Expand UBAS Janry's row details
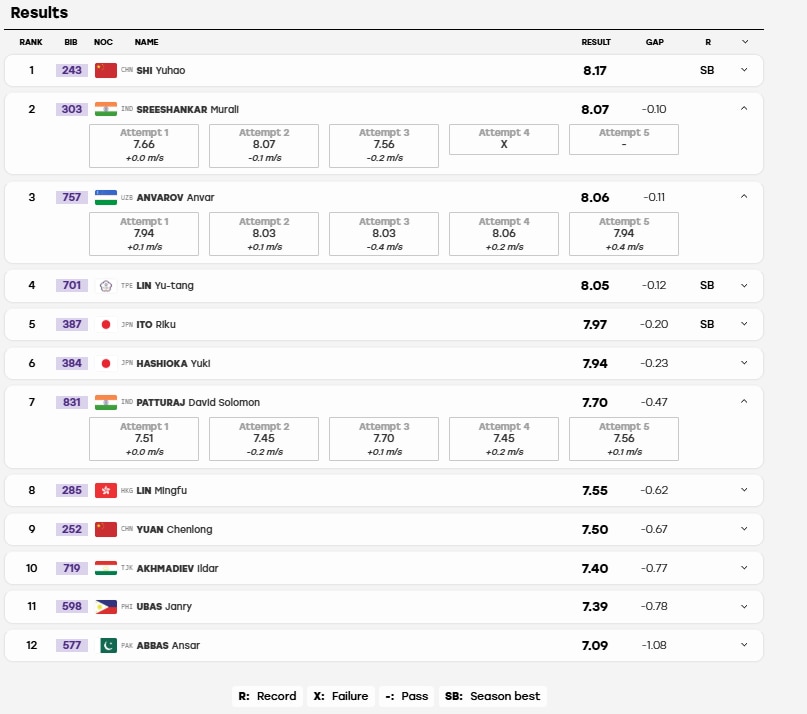Image resolution: width=807 pixels, height=714 pixels. (744, 606)
